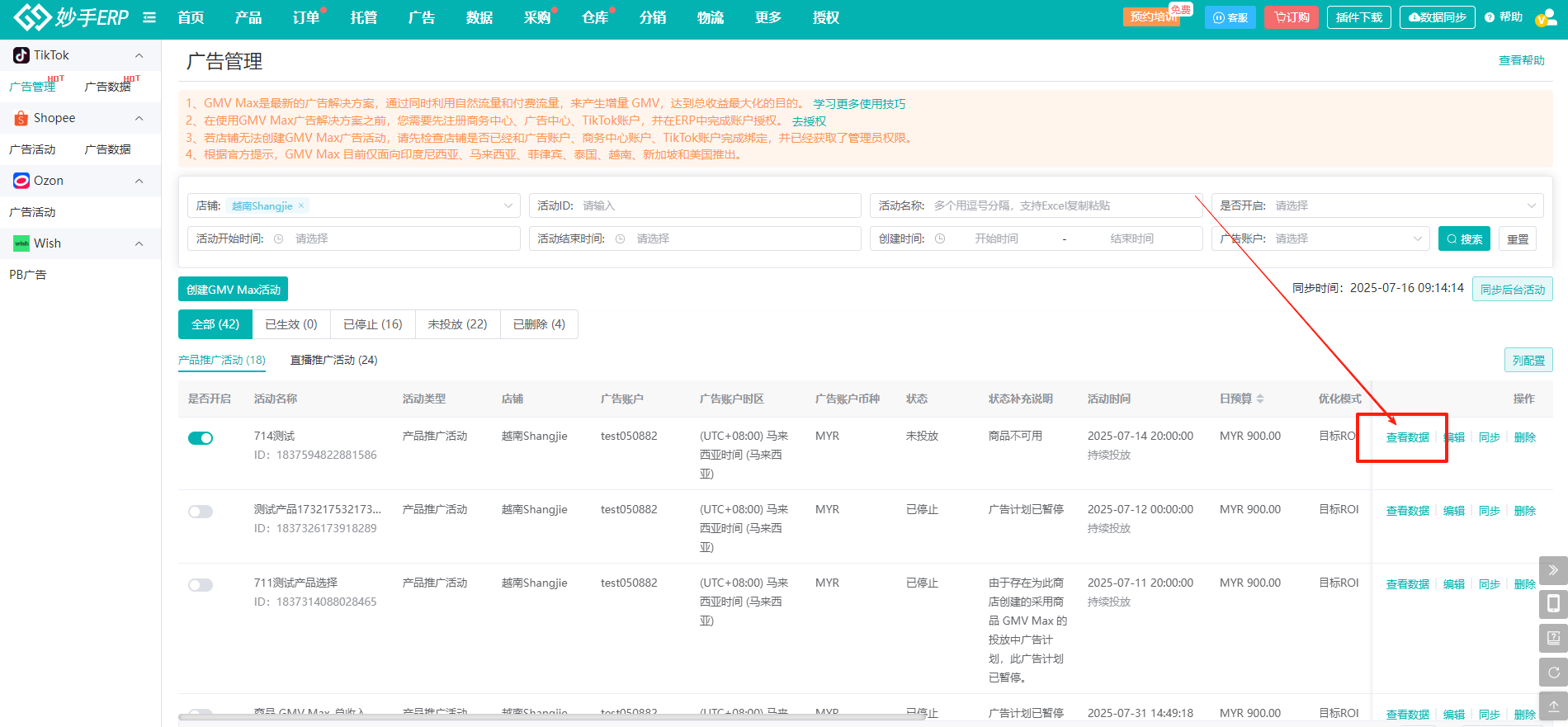Screen dimensions: 1568x727
Task: Switch to 已删除 (4) tab
Action: click(539, 324)
